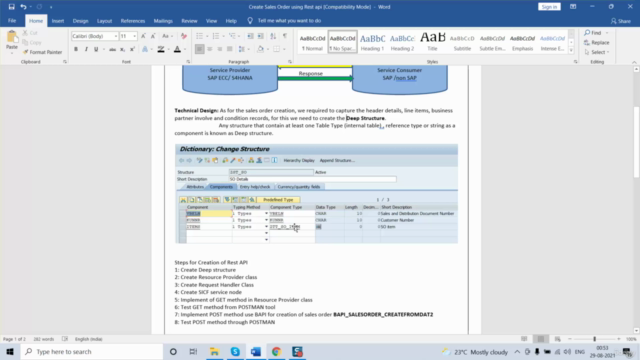Save the document from Quick Access toolbar
640x360 pixels.
coord(11,7)
